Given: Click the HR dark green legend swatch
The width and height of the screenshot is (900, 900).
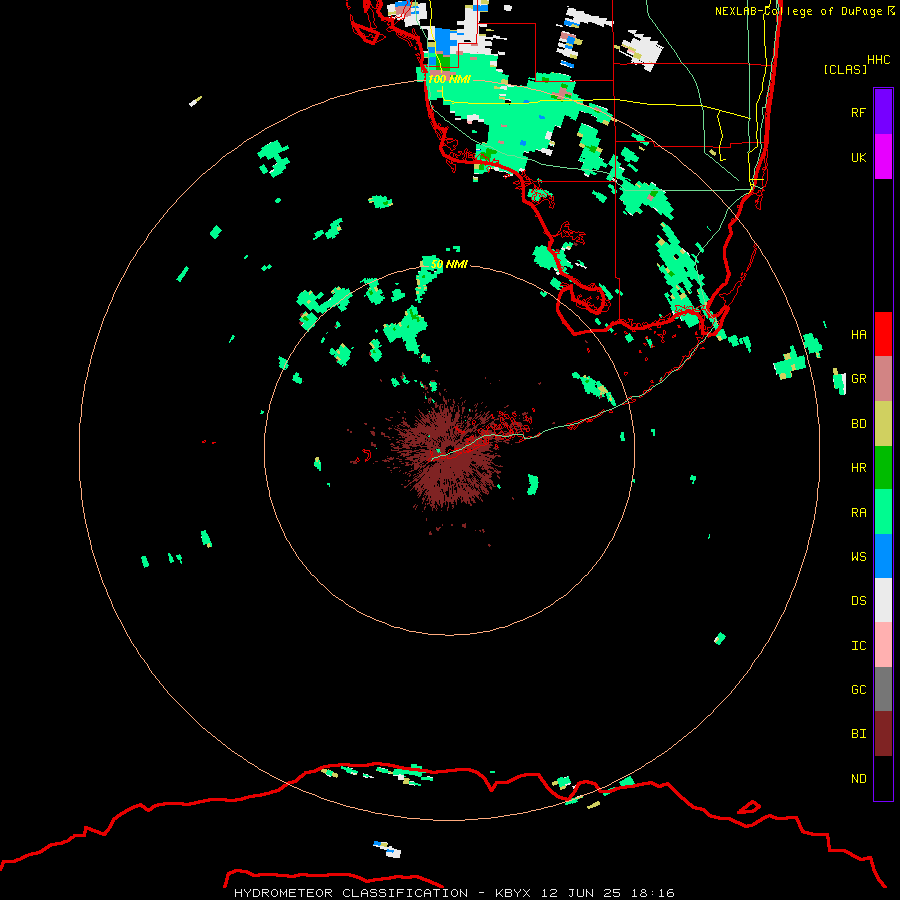Looking at the screenshot, I should (883, 467).
